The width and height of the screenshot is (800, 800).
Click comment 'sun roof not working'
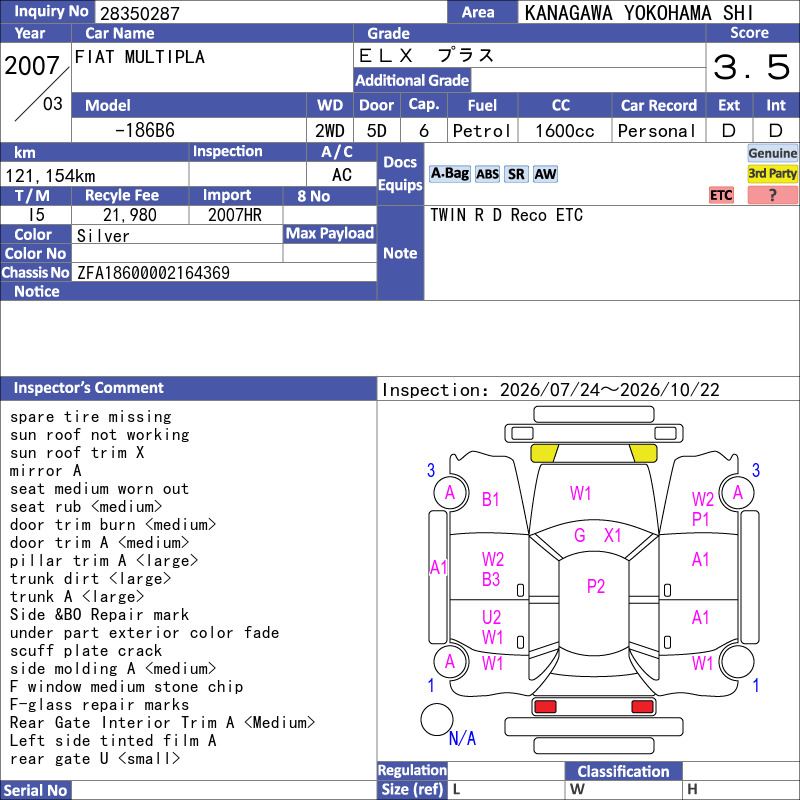99,435
